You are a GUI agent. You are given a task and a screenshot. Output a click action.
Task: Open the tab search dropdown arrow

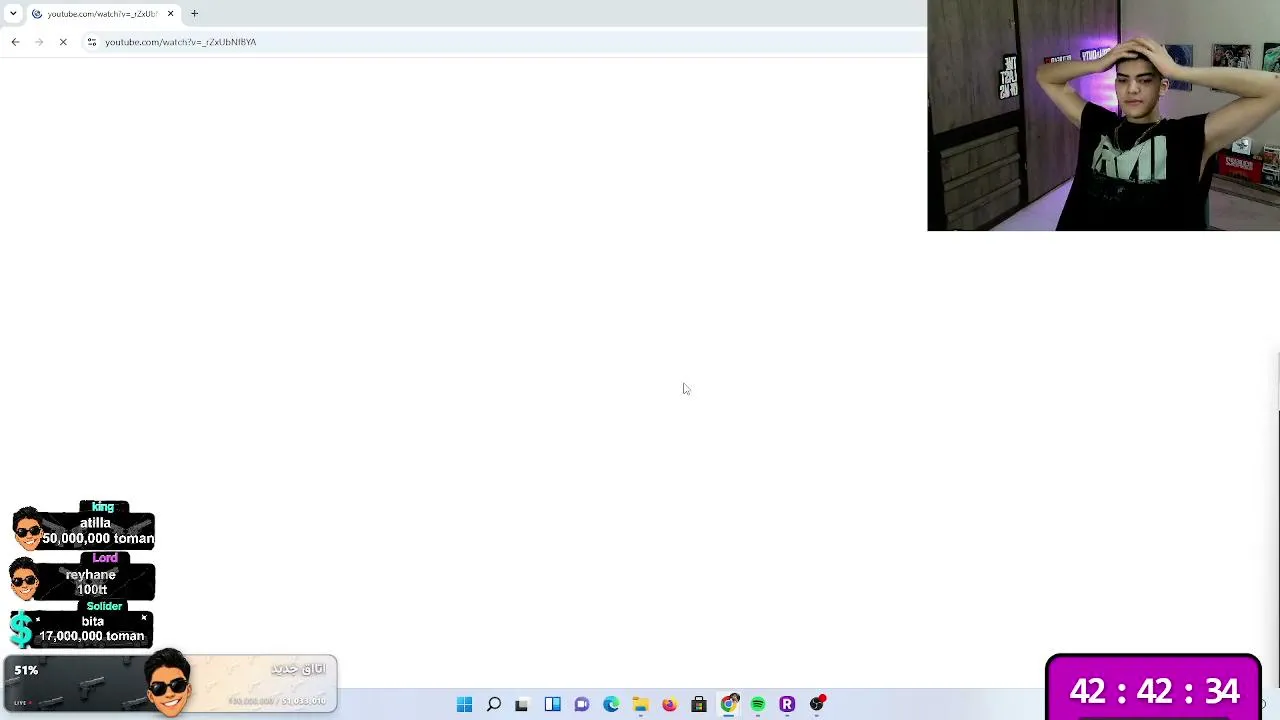13,14
